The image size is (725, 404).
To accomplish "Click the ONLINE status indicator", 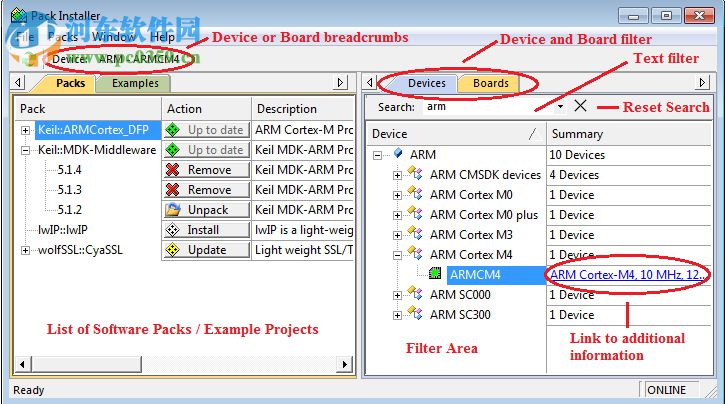I will [x=669, y=390].
